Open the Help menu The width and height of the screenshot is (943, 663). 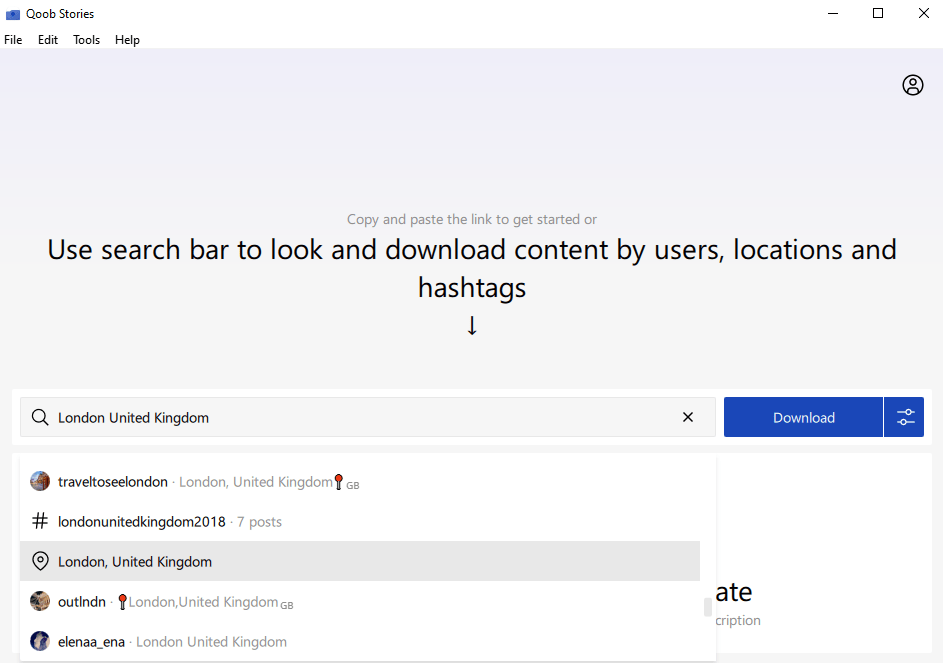pos(127,40)
